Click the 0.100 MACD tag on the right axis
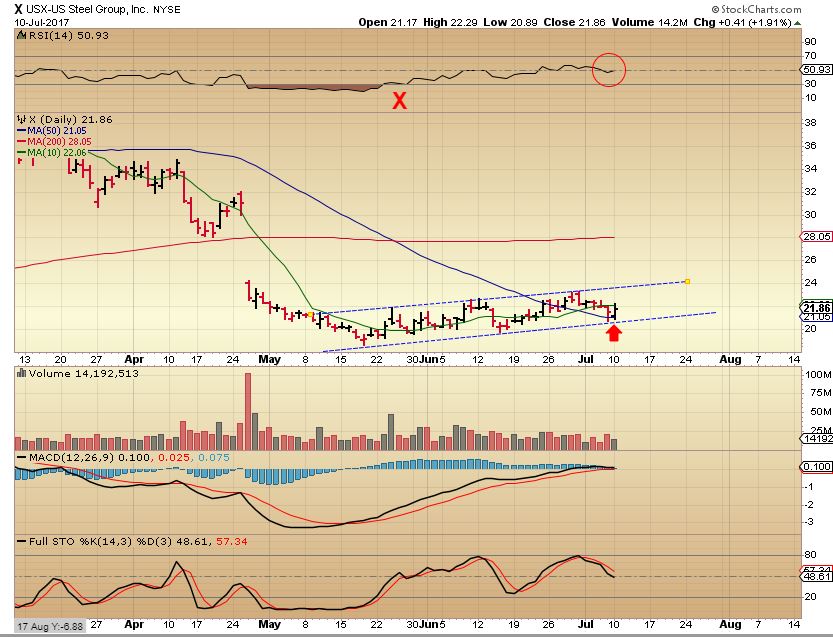The height and width of the screenshot is (637, 833). (817, 466)
